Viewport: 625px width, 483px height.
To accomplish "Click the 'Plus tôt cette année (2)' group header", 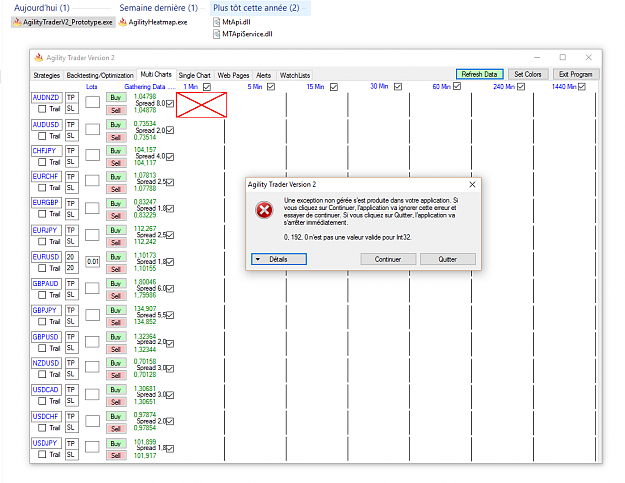I will [256, 8].
